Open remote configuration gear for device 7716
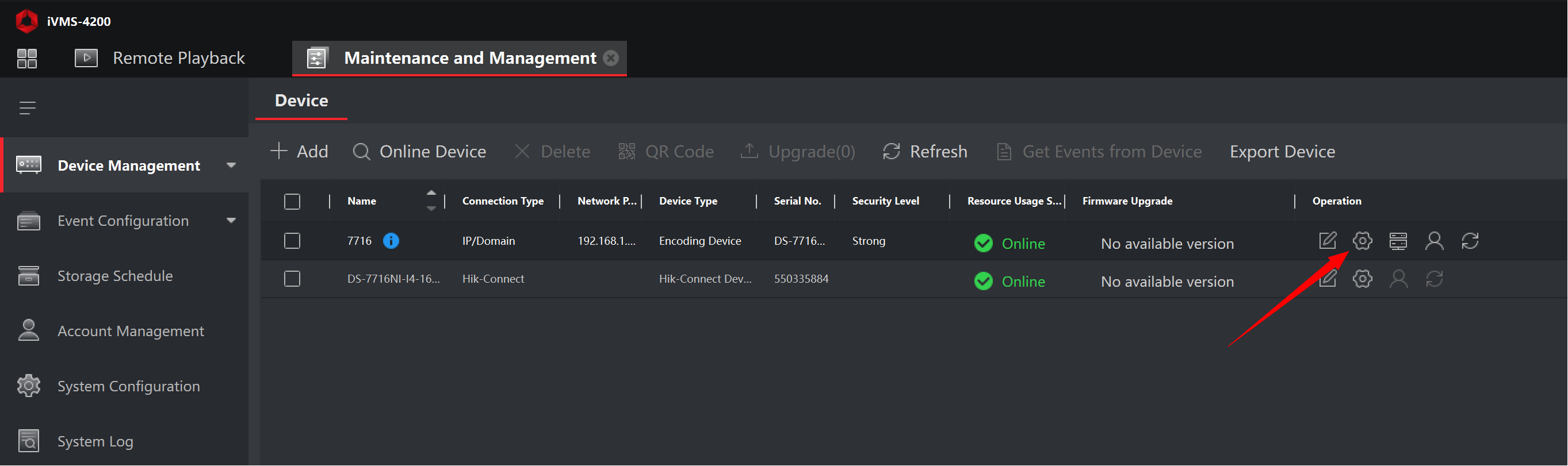Image resolution: width=1568 pixels, height=466 pixels. [1362, 241]
